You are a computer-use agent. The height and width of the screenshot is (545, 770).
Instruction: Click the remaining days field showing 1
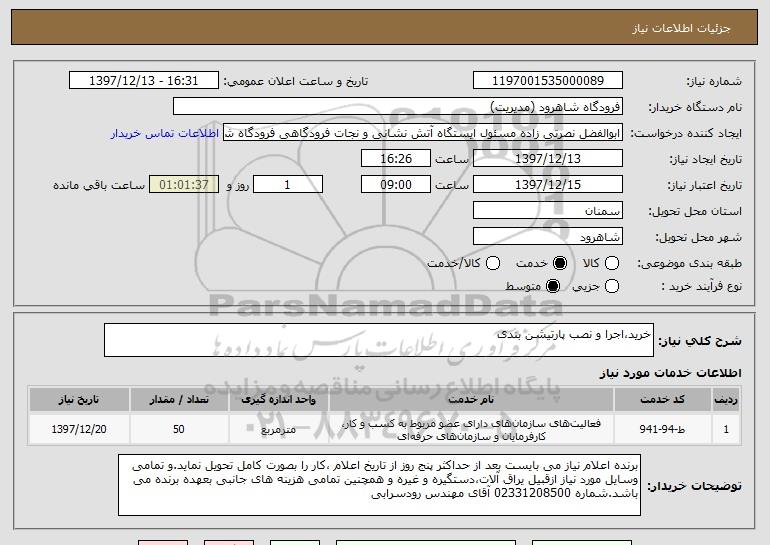coord(288,185)
